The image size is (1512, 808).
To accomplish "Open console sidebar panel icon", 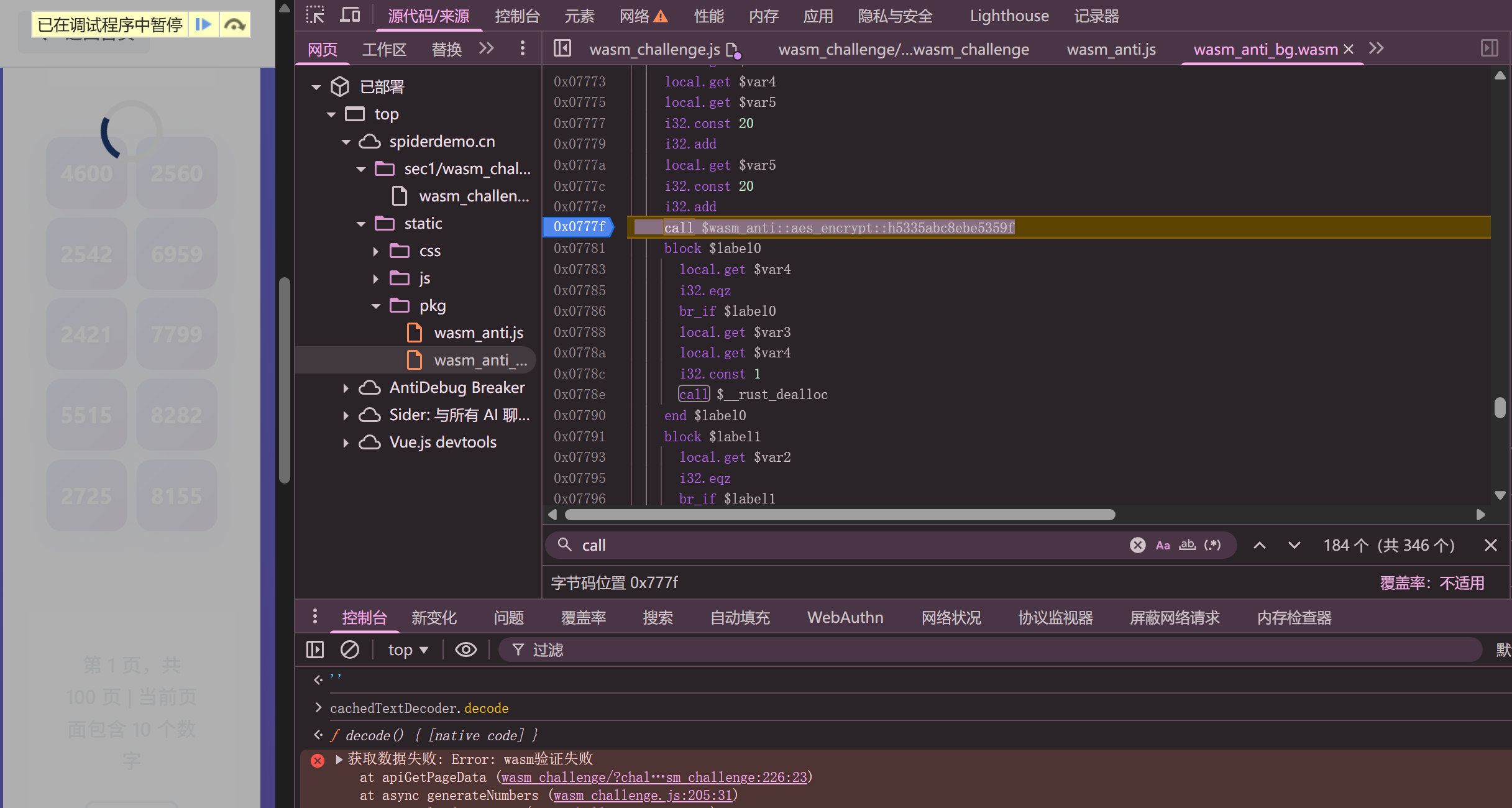I will tap(315, 650).
